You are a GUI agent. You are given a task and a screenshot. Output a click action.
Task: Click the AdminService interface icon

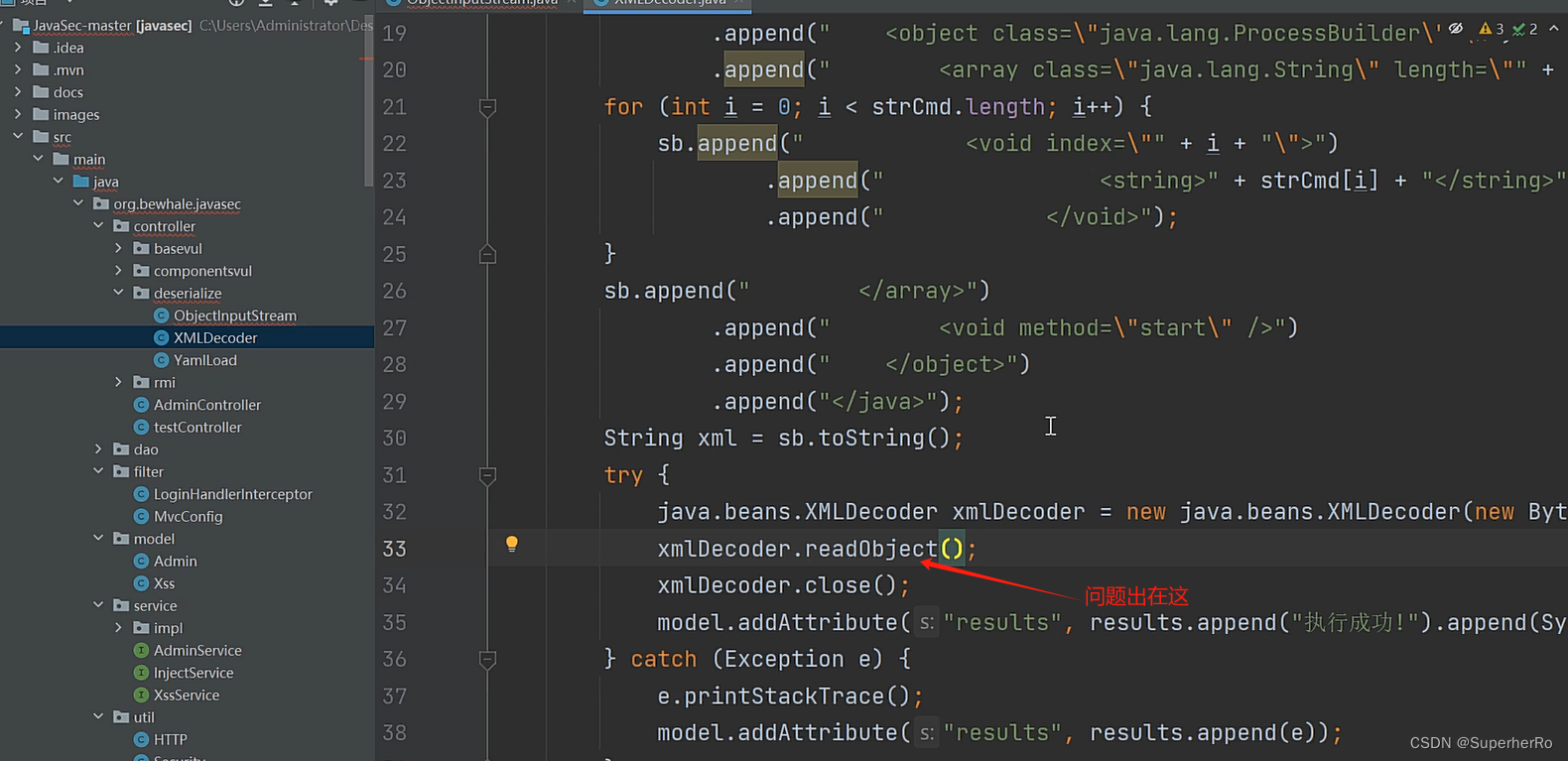click(x=141, y=650)
